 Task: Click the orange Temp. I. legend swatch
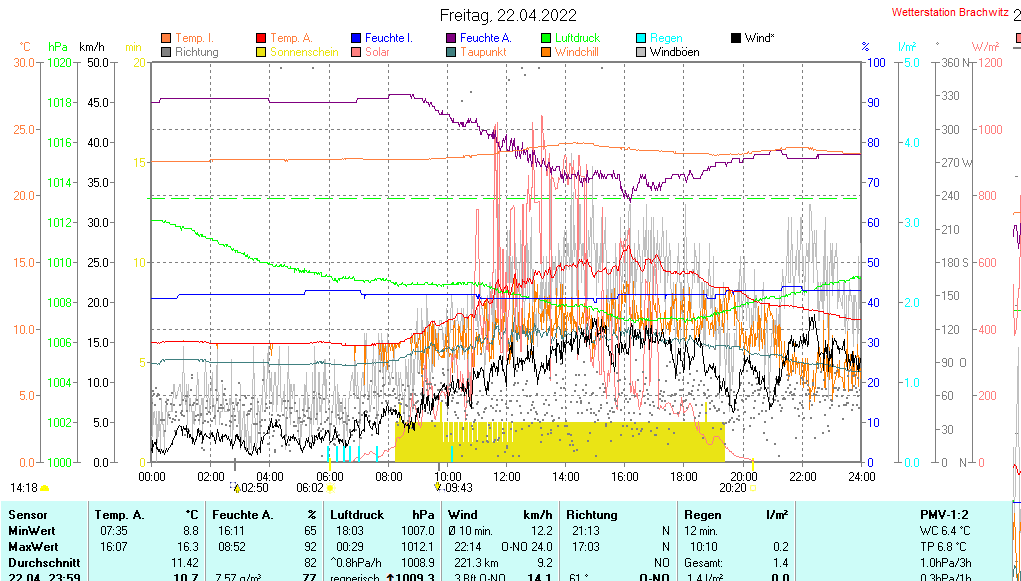(166, 38)
